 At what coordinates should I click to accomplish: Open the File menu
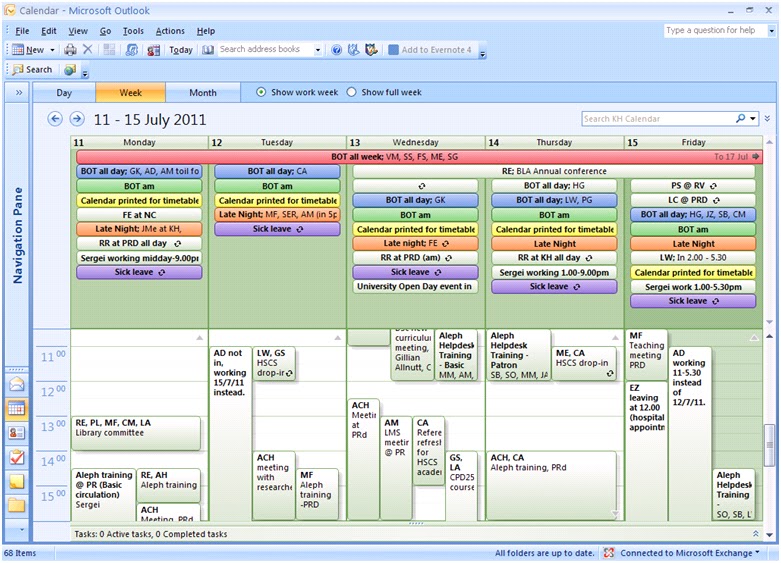22,31
